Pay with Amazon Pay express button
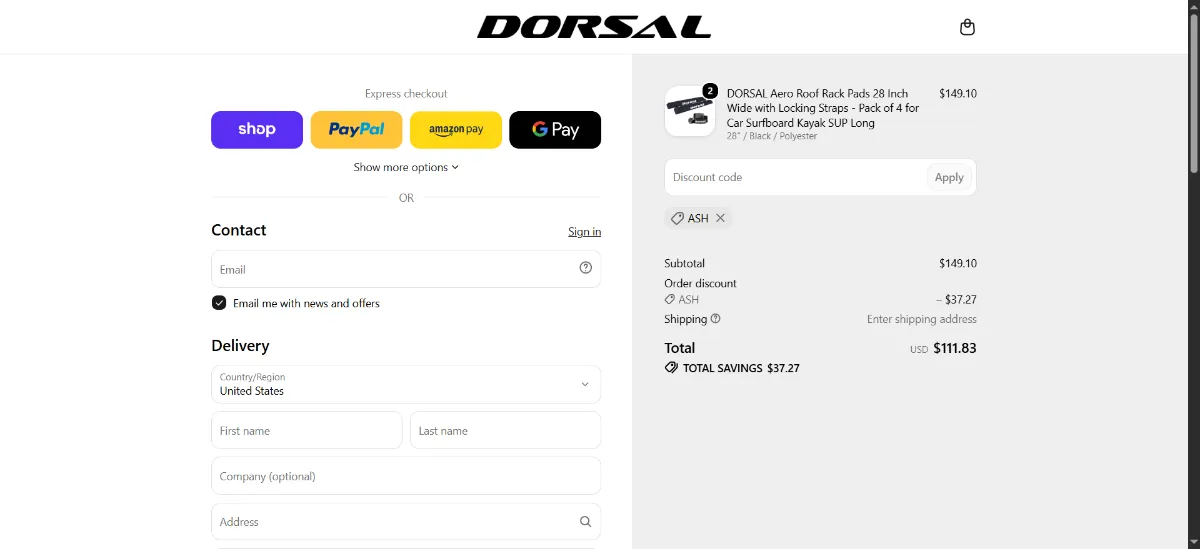Image resolution: width=1200 pixels, height=549 pixels. [456, 130]
